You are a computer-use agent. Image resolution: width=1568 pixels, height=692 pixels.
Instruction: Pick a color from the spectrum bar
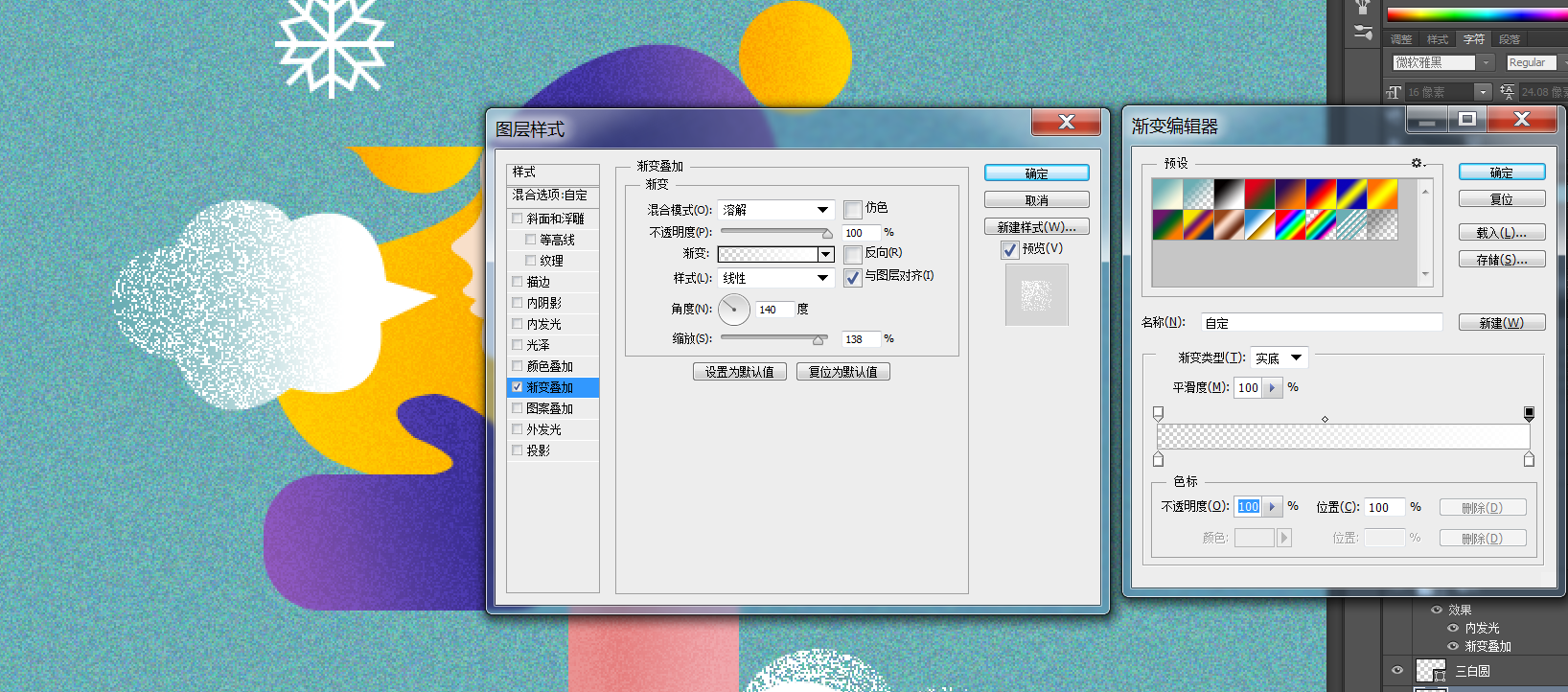point(1477,13)
